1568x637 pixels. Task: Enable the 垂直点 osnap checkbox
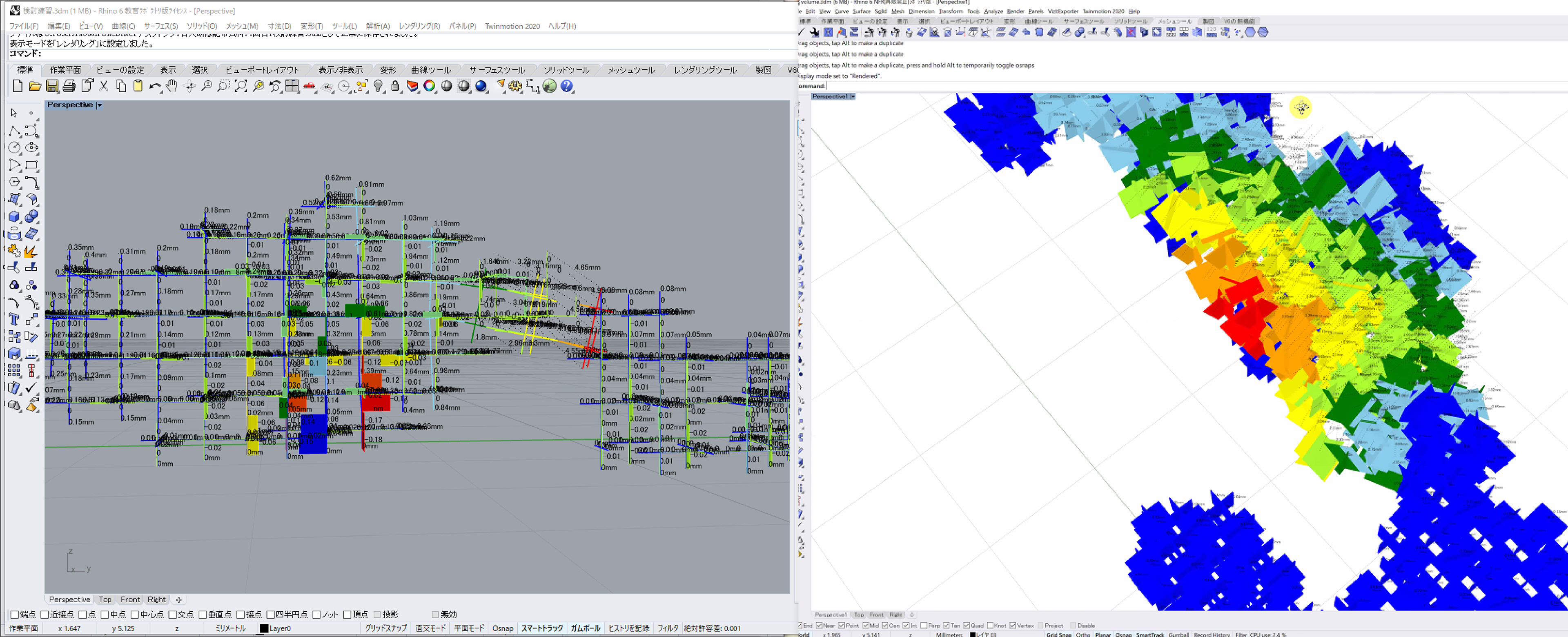203,615
